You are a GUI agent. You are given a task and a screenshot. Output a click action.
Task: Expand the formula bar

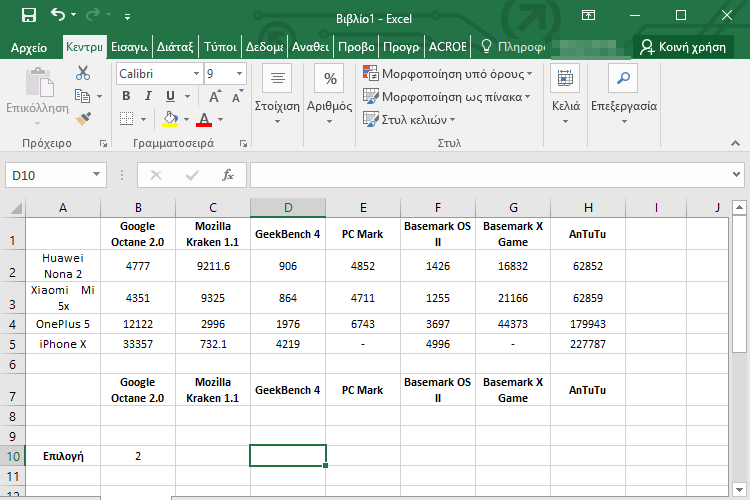click(737, 175)
